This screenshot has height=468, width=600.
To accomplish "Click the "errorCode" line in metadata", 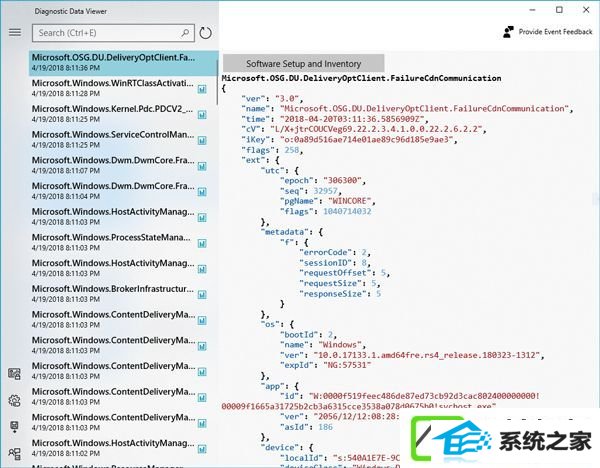I will pyautogui.click(x=333, y=253).
